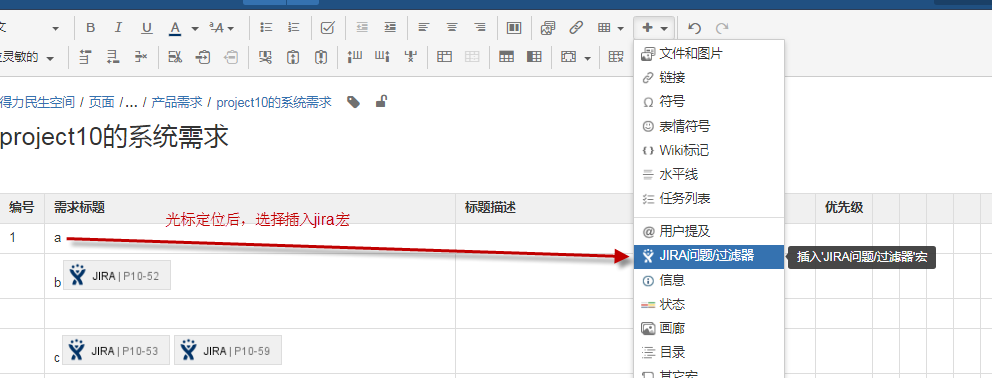This screenshot has height=378, width=992.
Task: Align text to the right
Action: click(x=480, y=28)
